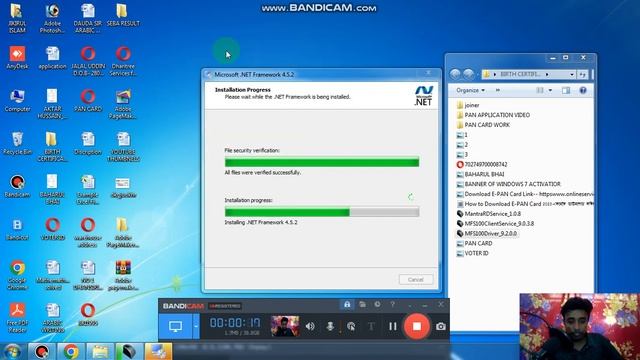This screenshot has width=640, height=360.
Task: Select 702749700008742 file in Explorer
Action: 482,164
